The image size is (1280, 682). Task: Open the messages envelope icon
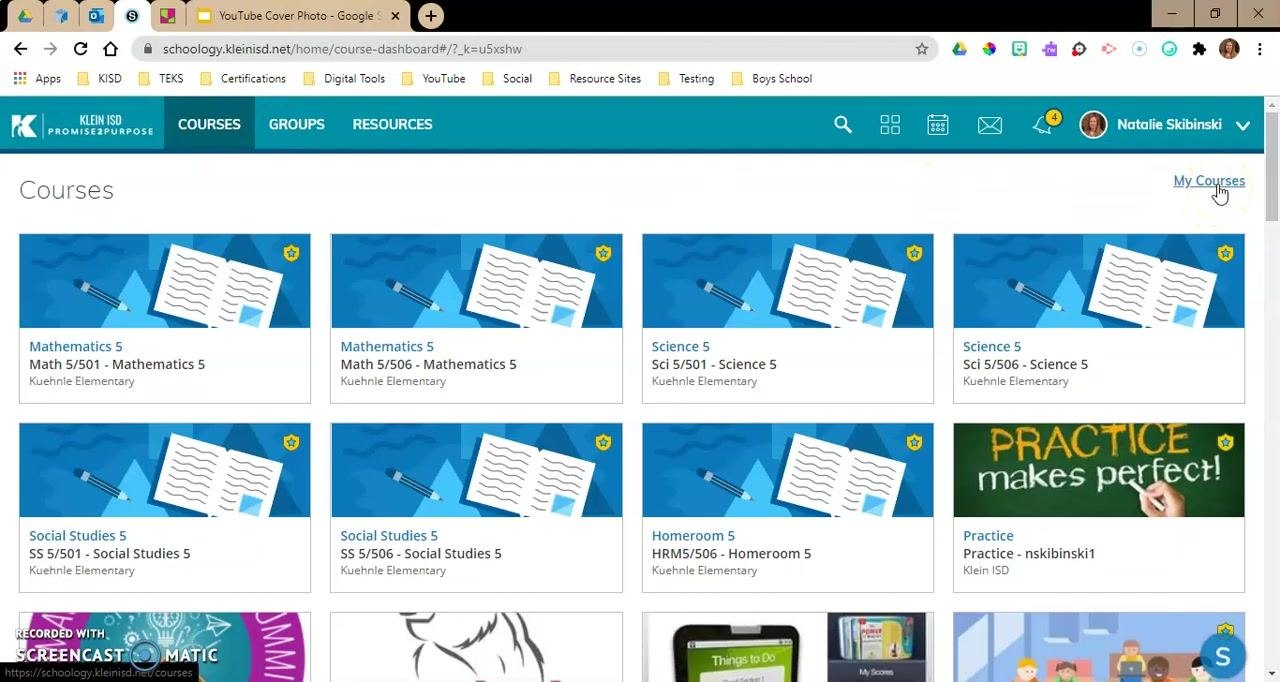[990, 124]
